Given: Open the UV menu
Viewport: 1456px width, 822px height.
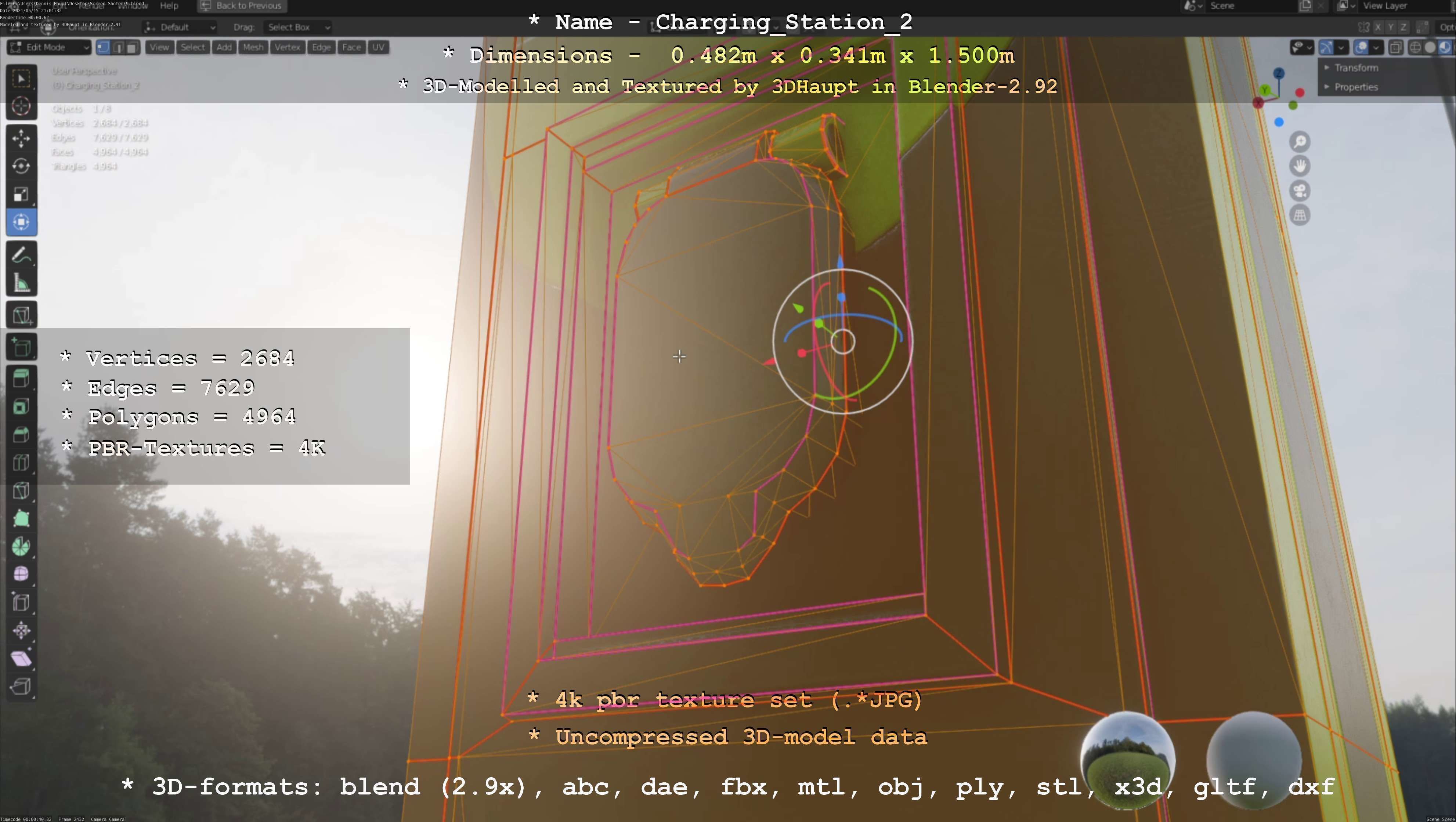Looking at the screenshot, I should (378, 47).
